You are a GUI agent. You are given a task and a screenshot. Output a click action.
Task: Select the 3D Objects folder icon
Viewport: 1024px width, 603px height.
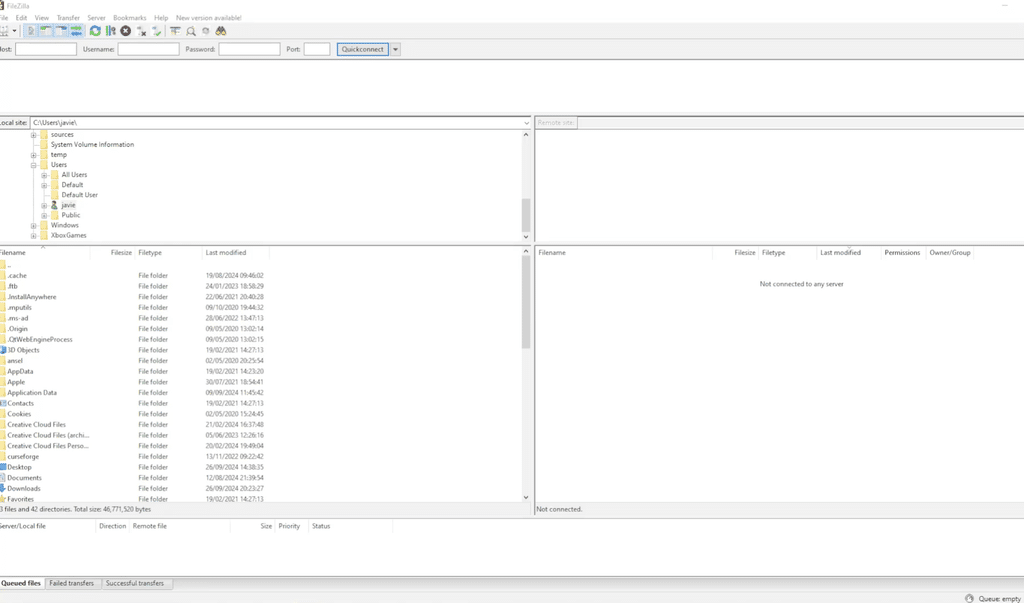pos(3,350)
